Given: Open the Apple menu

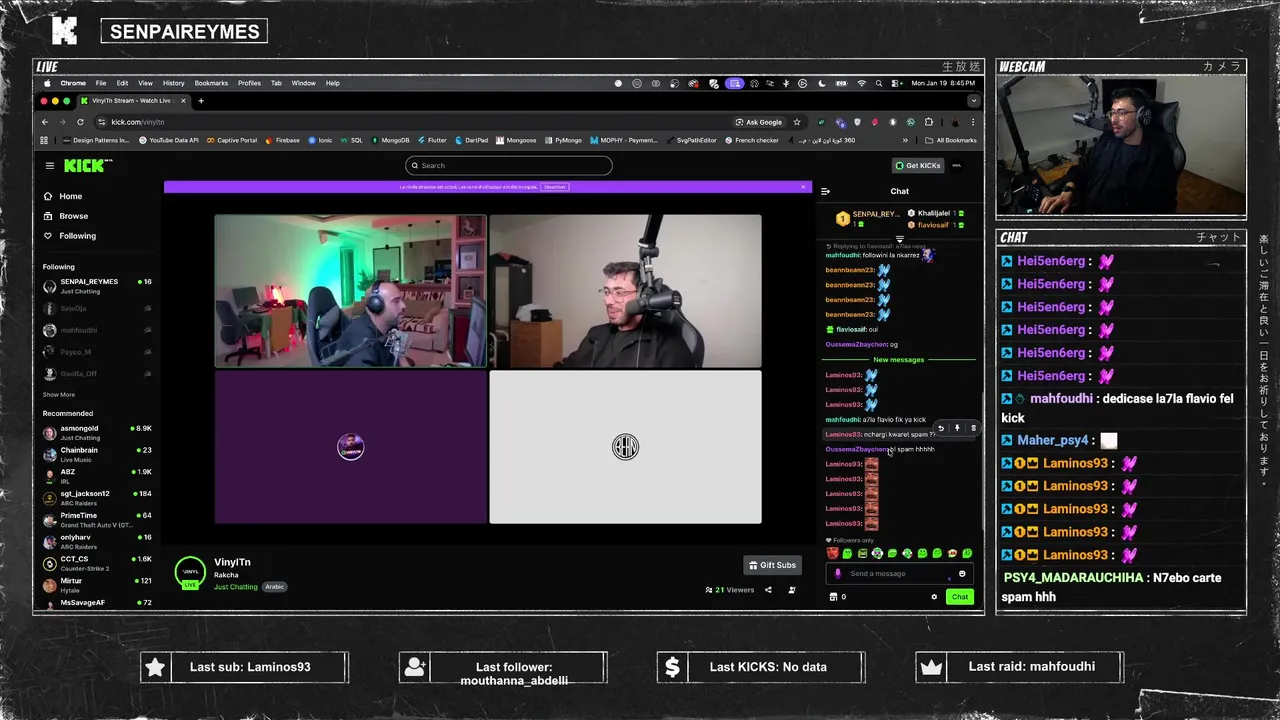Looking at the screenshot, I should [x=46, y=83].
